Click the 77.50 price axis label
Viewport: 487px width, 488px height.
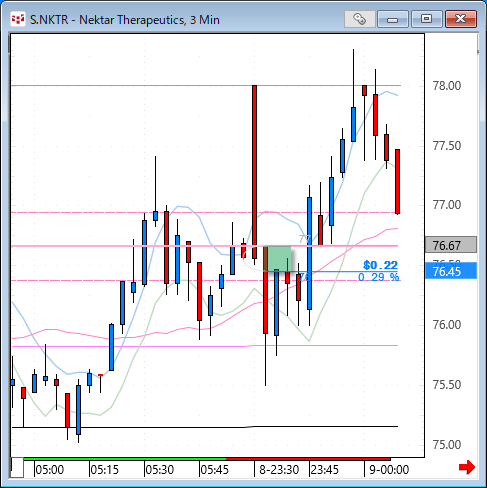[447, 146]
